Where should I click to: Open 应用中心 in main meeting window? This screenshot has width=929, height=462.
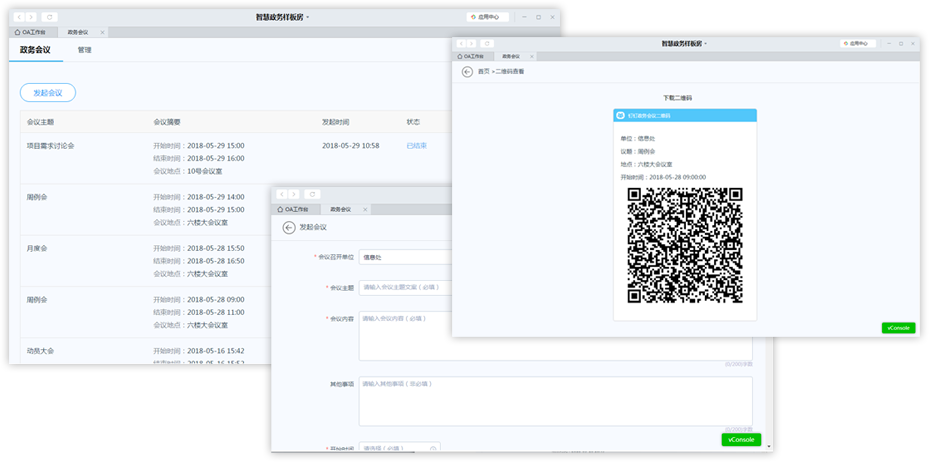coord(487,17)
